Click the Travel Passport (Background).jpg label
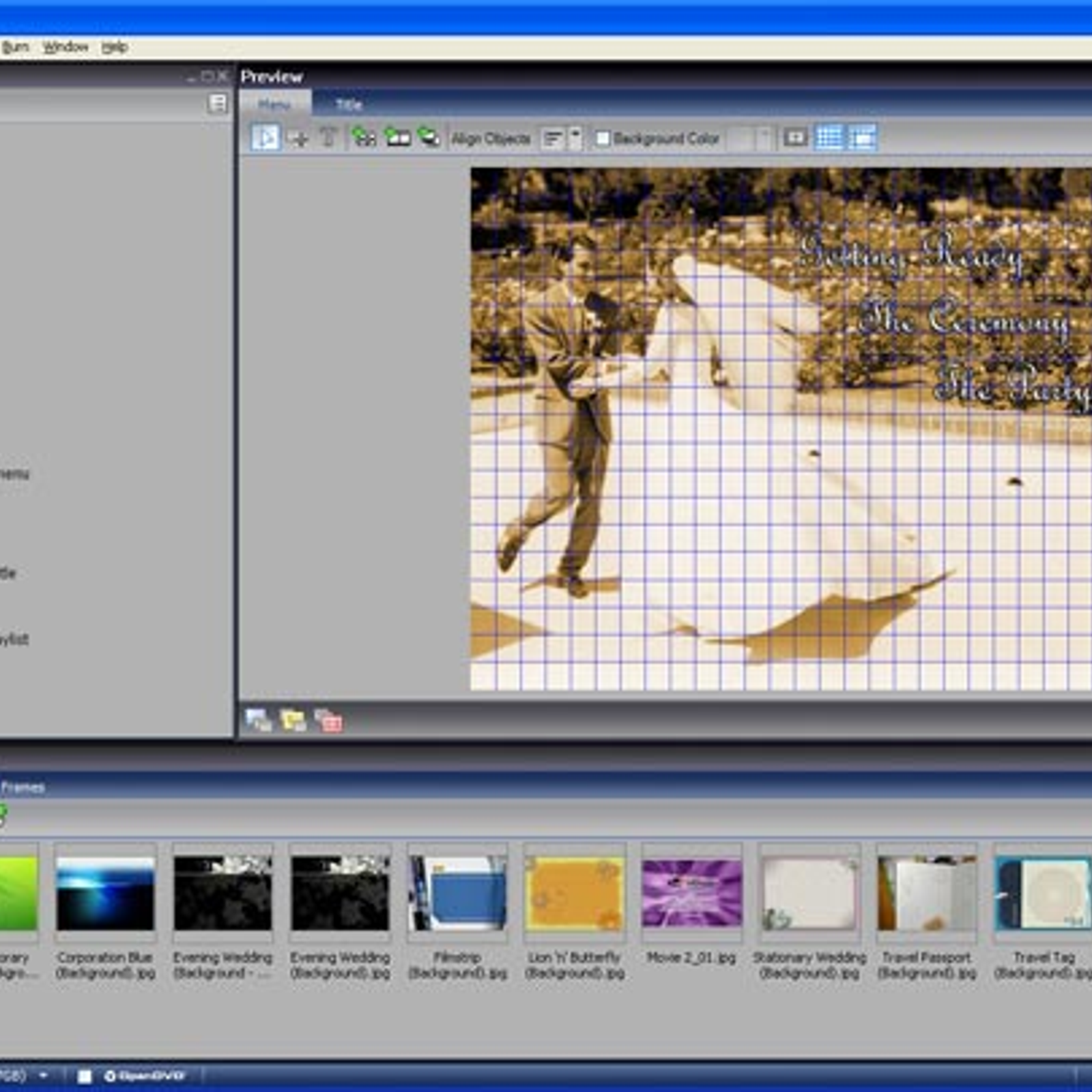1092x1092 pixels. (x=927, y=965)
